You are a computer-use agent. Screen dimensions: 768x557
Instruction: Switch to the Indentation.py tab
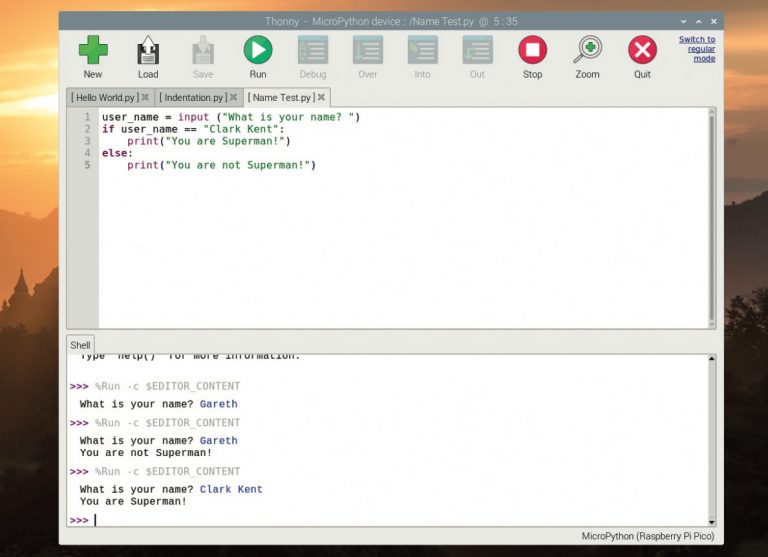pos(194,97)
